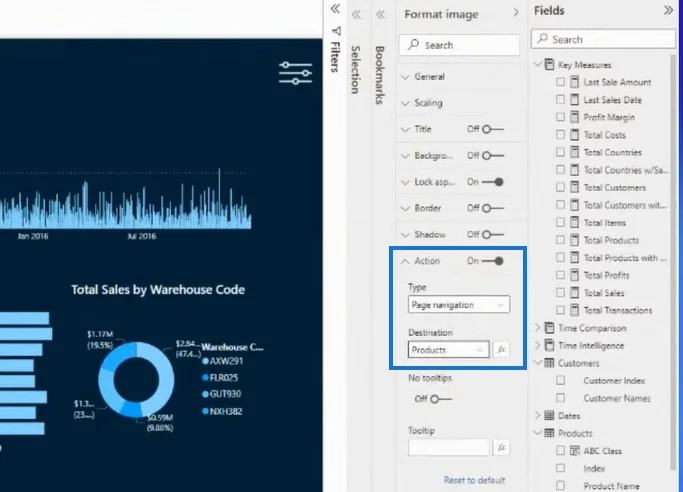Select GUT930 in the warehouse legend
Image resolution: width=683 pixels, height=492 pixels.
pyautogui.click(x=222, y=394)
